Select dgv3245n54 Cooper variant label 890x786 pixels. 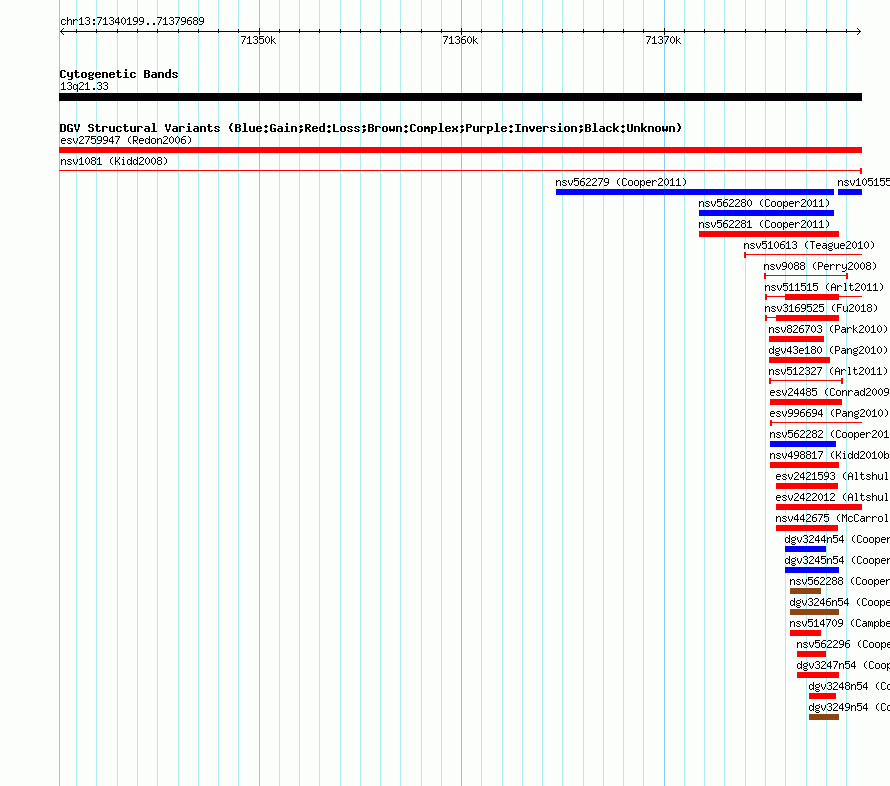(x=837, y=560)
